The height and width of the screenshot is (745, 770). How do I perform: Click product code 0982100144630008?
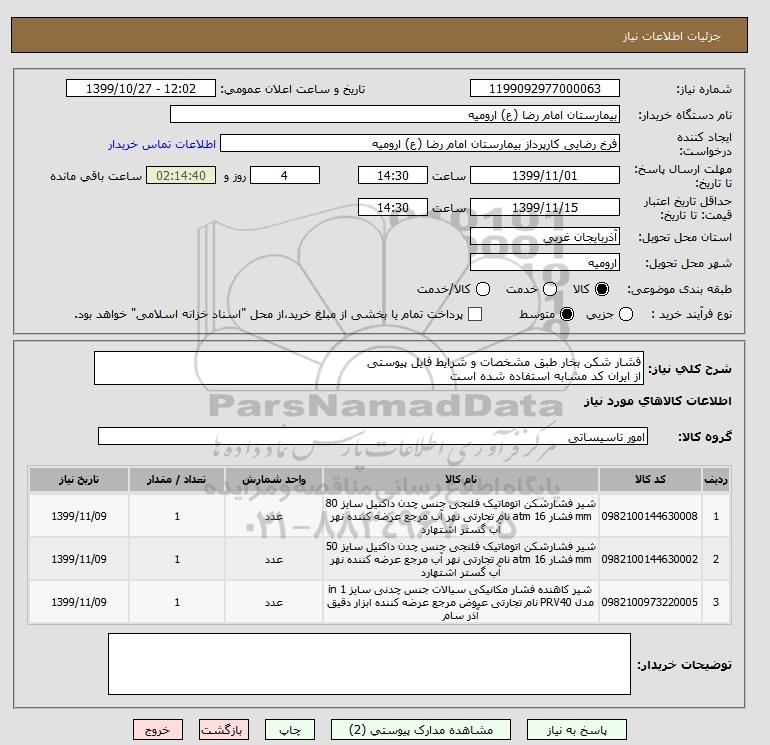(x=649, y=516)
